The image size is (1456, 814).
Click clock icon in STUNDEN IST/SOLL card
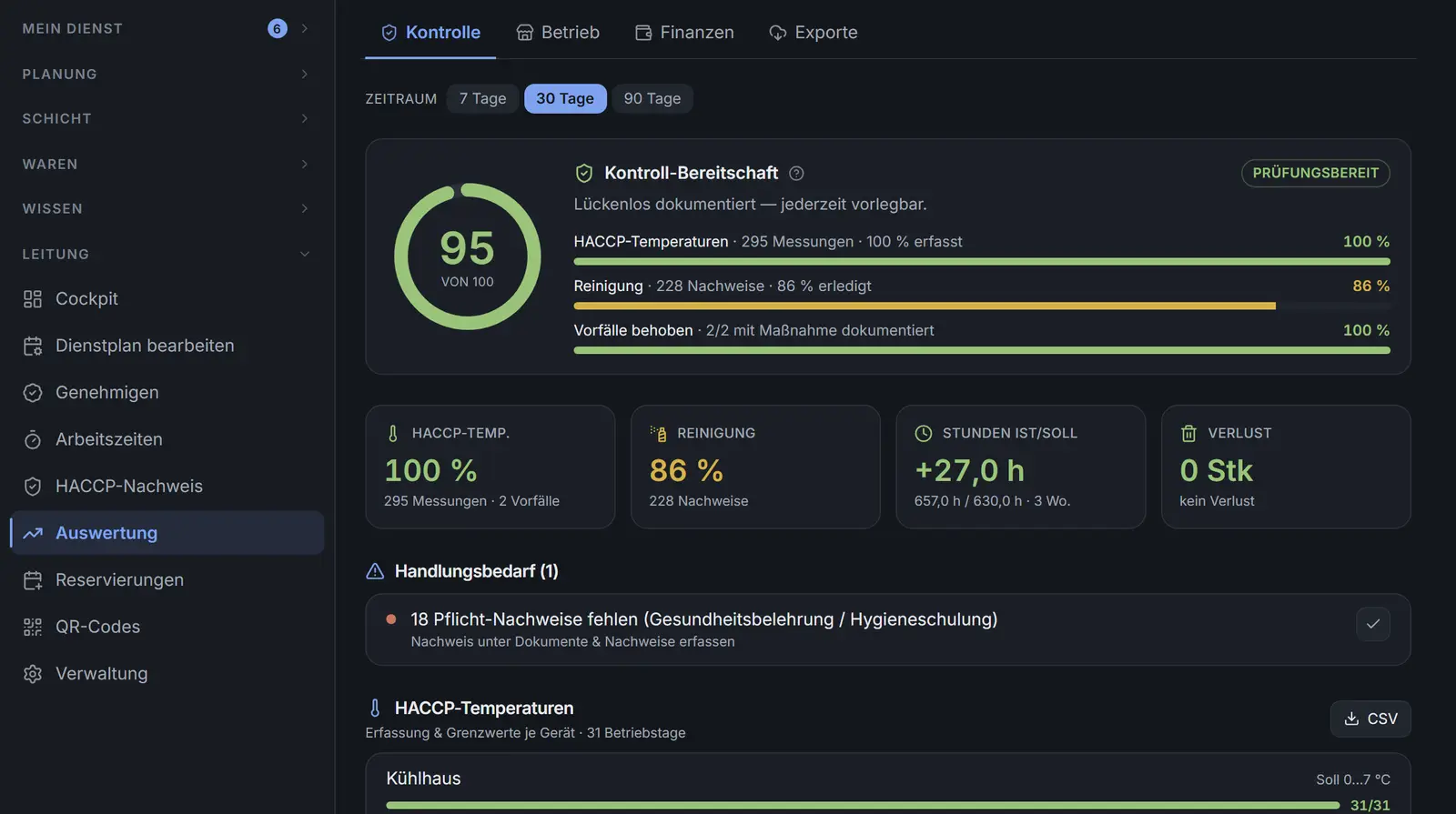tap(923, 434)
